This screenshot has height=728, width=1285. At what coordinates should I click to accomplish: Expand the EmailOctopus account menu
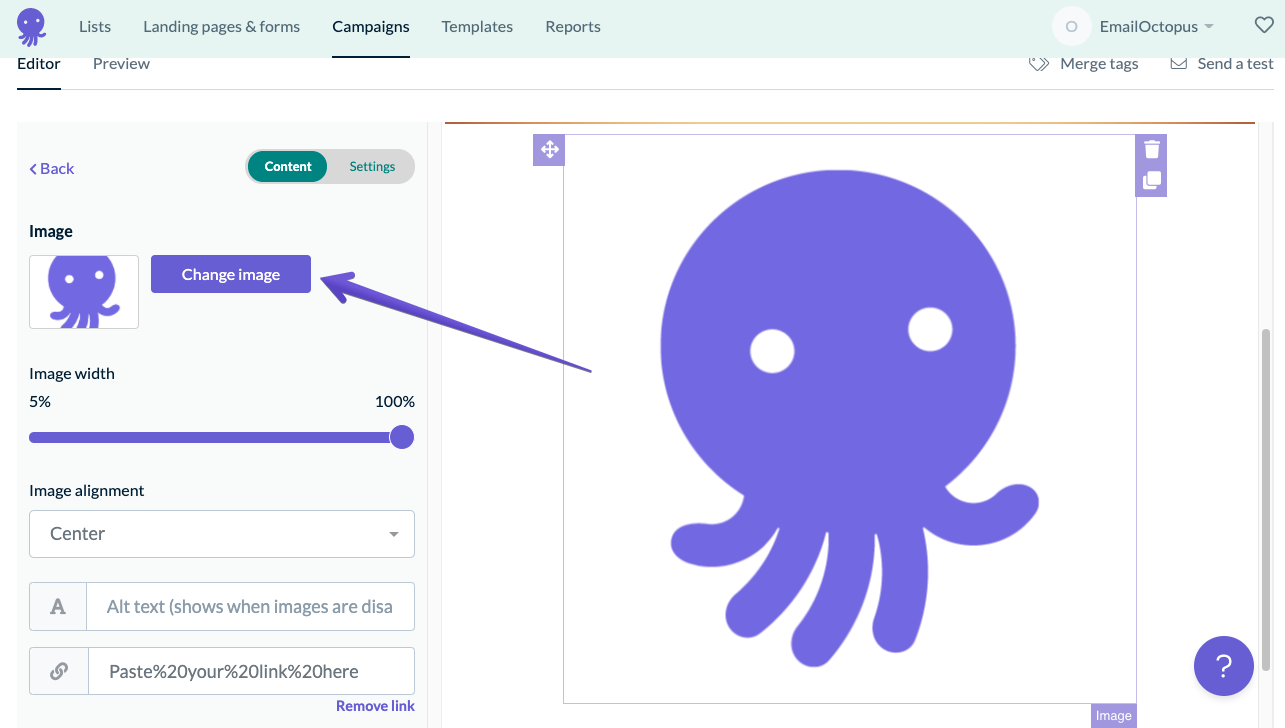(1156, 27)
